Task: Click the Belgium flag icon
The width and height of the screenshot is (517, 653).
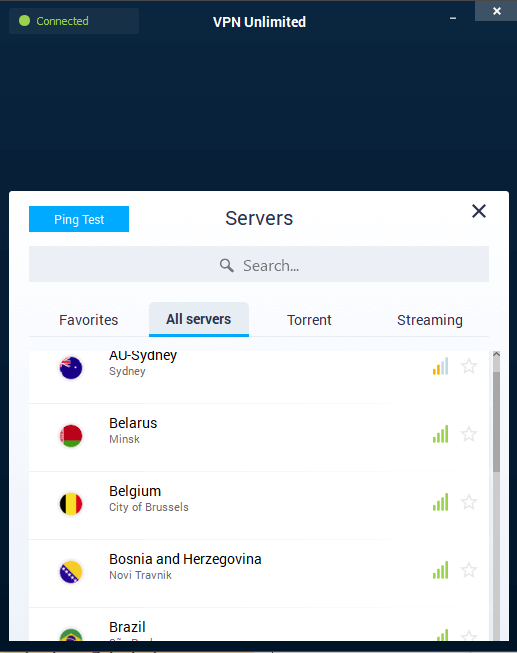Action: pos(71,503)
